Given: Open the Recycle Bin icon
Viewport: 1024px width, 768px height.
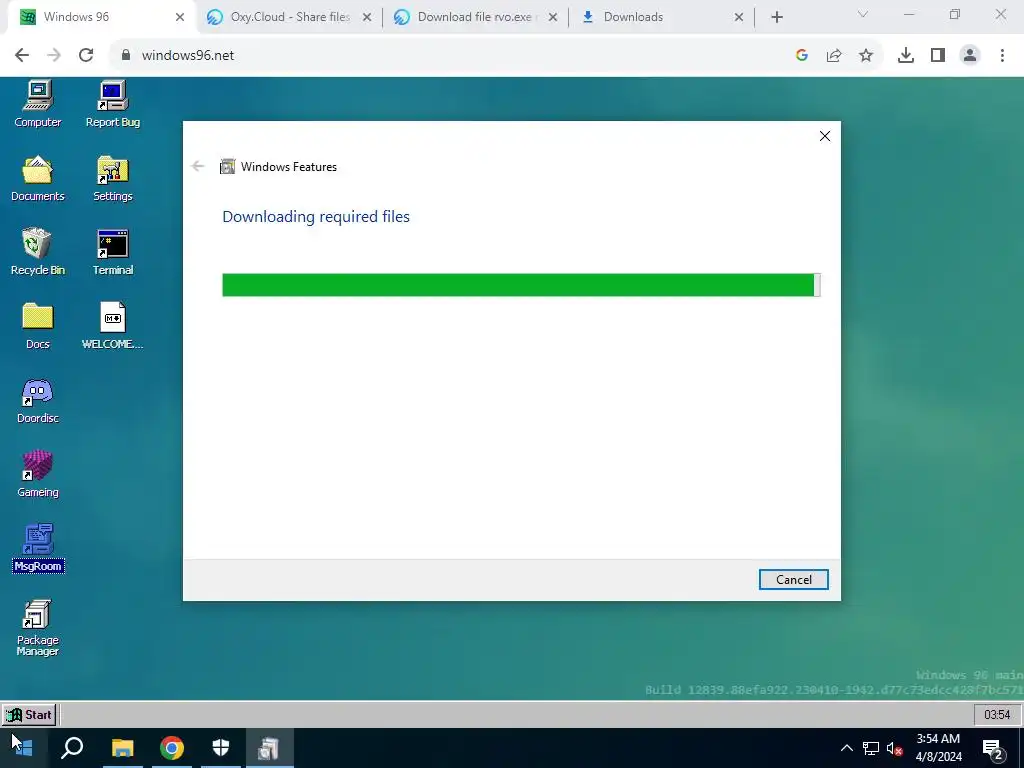Looking at the screenshot, I should pos(37,252).
